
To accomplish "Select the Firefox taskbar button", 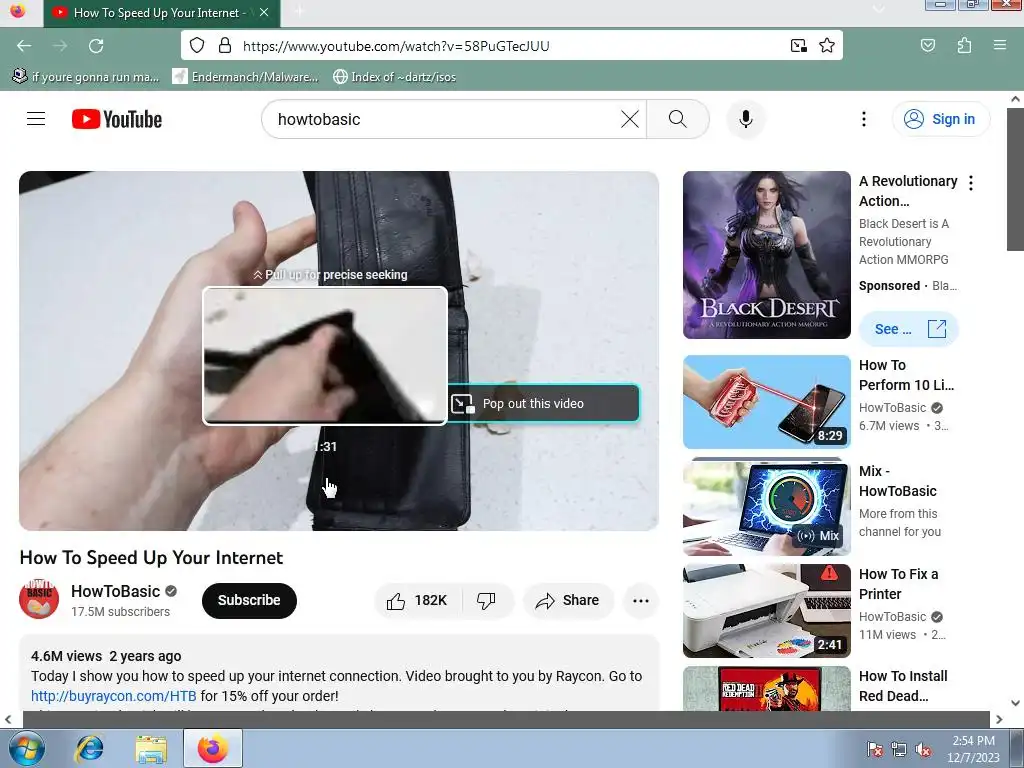I will 213,748.
